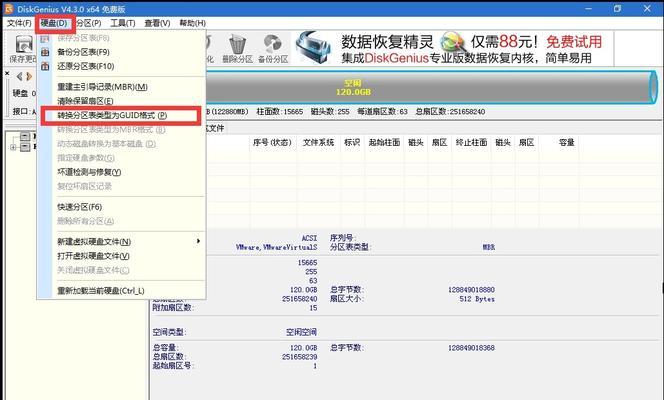Click the next disk right arrow
Screen dimensions: 664x400
click(x=29, y=77)
